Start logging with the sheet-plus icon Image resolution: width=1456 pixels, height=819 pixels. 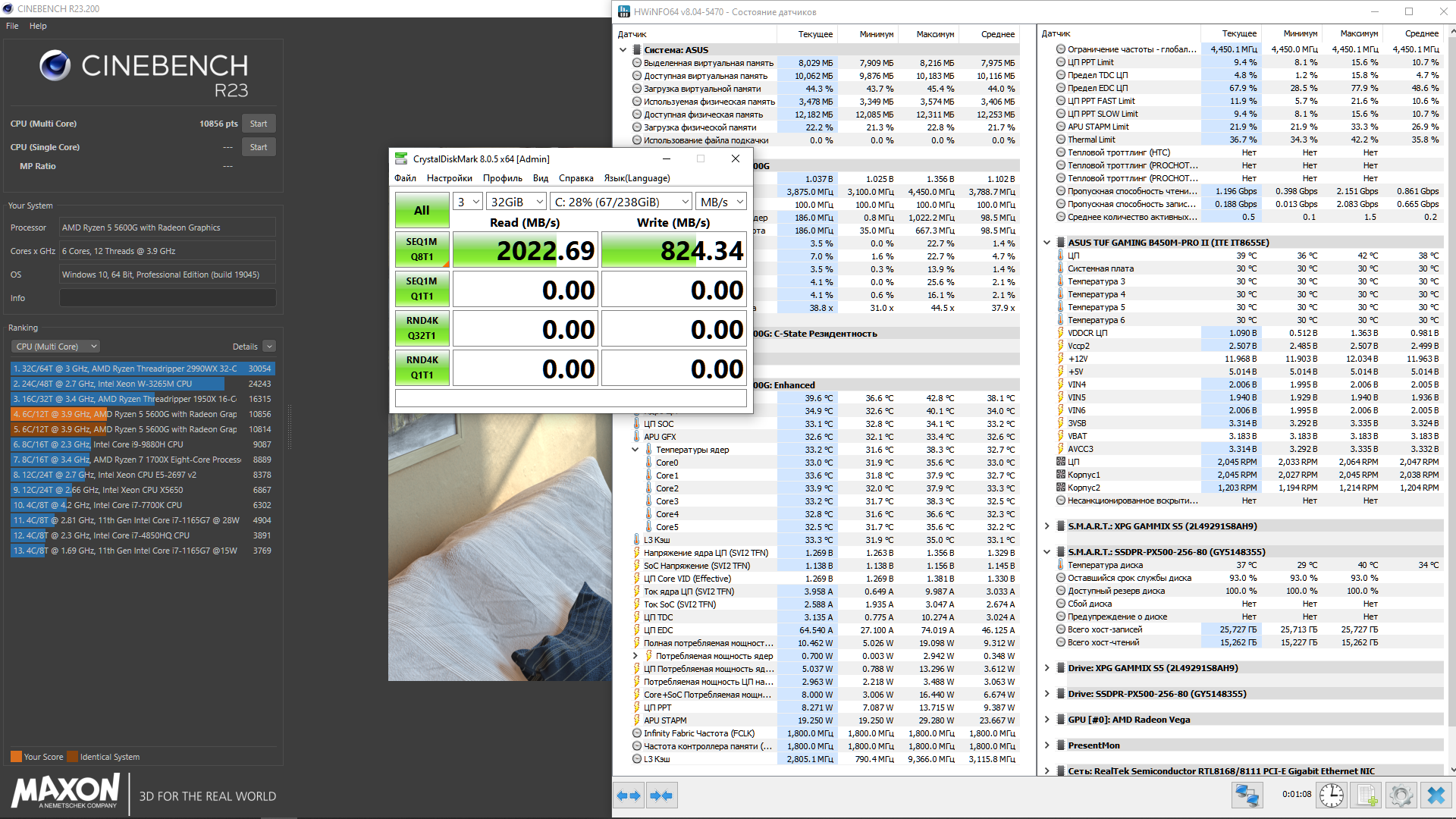(1367, 795)
